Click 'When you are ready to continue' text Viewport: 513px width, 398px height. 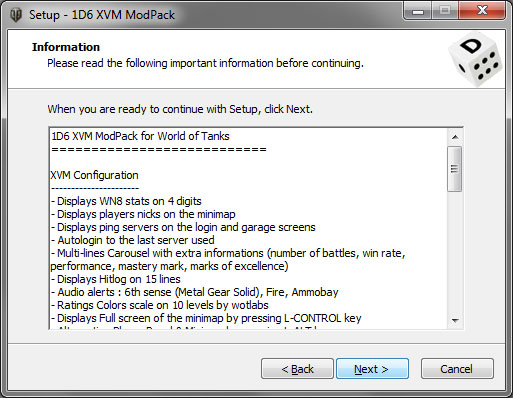pyautogui.click(x=180, y=109)
